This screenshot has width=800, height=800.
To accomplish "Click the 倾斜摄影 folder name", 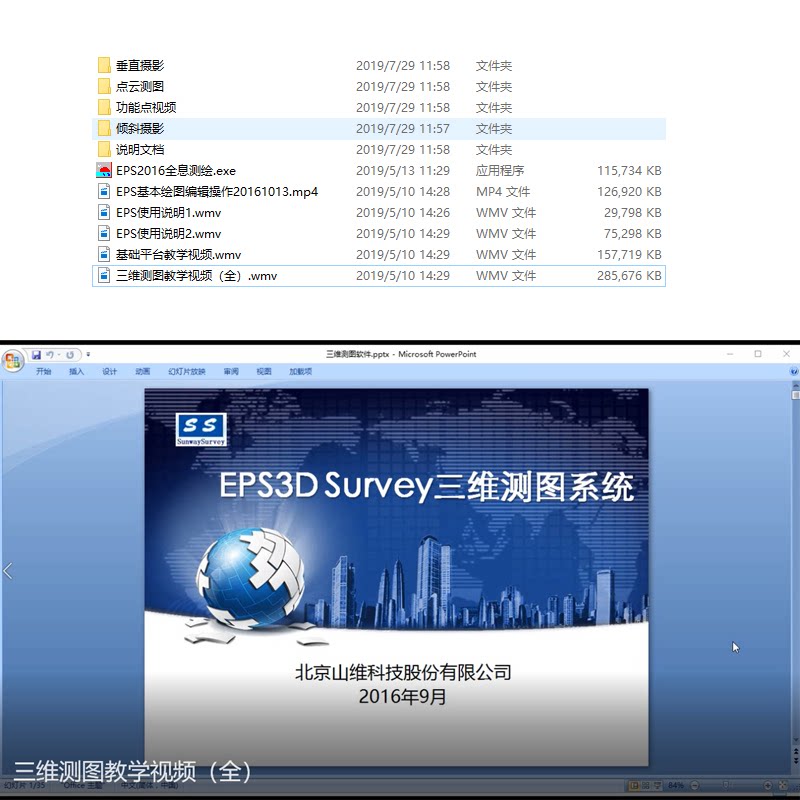I will click(140, 128).
